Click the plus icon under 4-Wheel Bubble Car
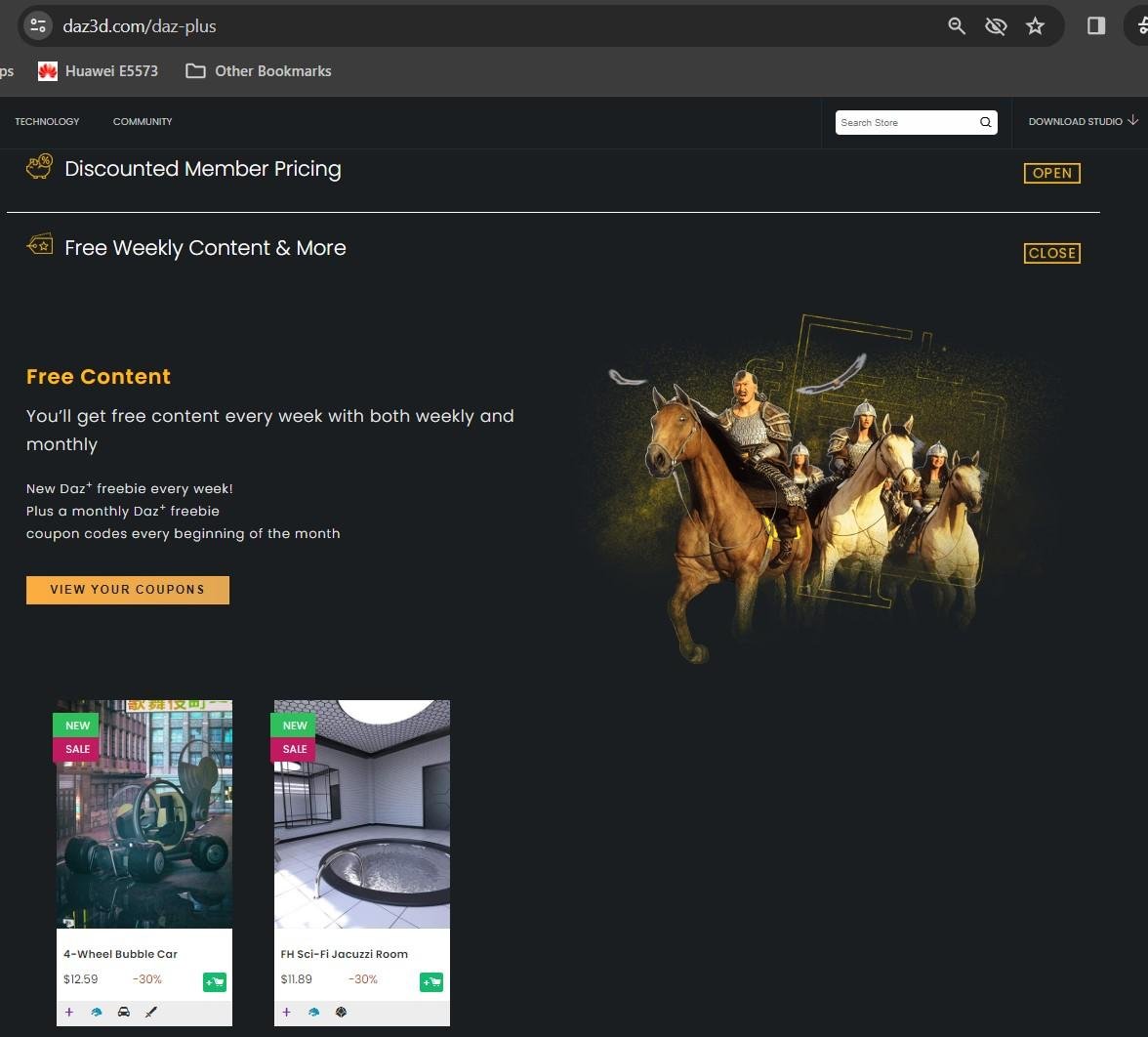Image resolution: width=1148 pixels, height=1037 pixels. 68,1012
